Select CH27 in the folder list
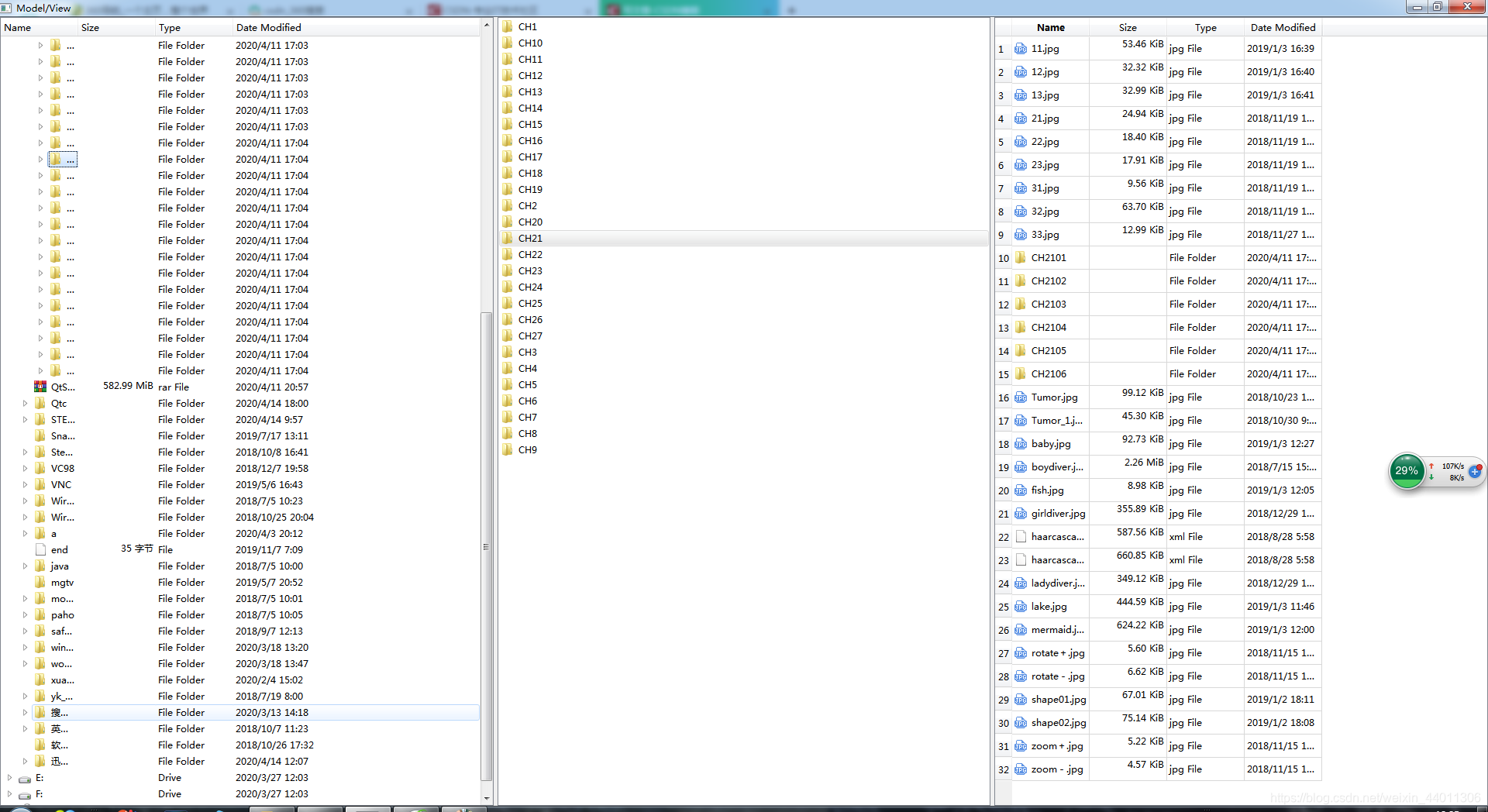Viewport: 1488px width, 812px height. click(x=530, y=335)
